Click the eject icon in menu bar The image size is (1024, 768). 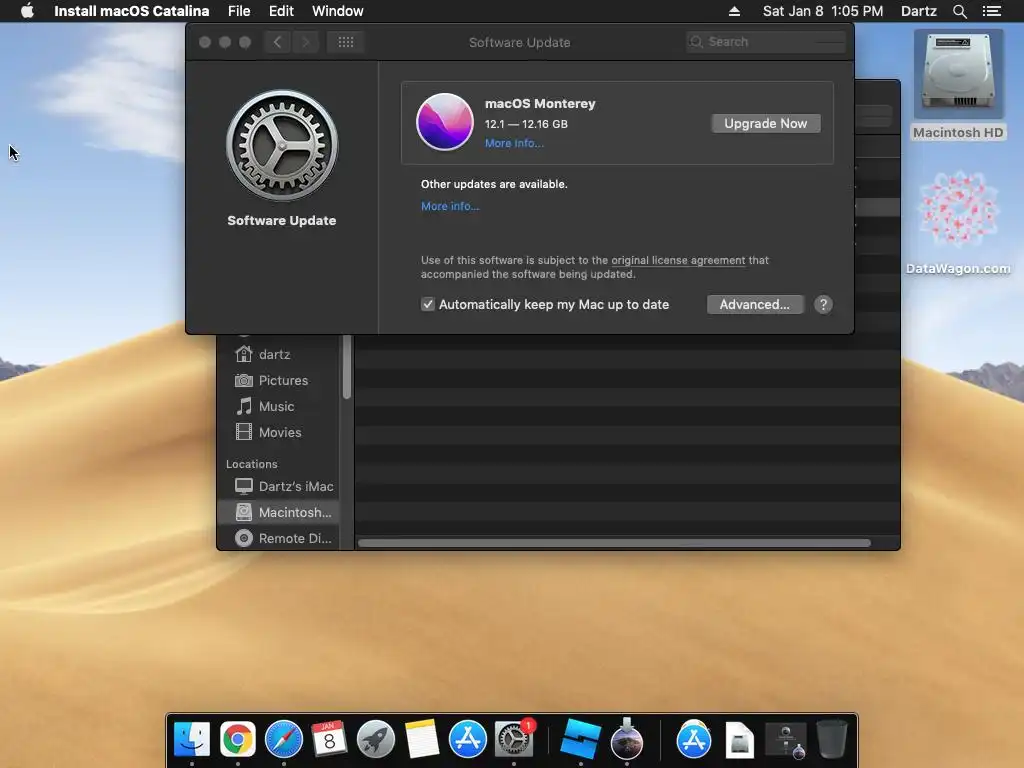point(735,11)
